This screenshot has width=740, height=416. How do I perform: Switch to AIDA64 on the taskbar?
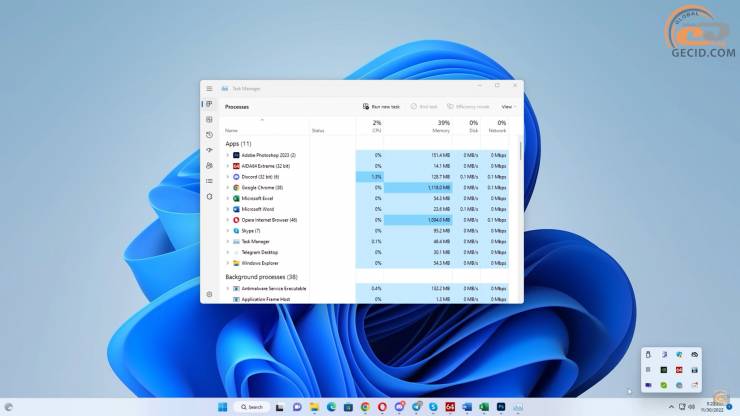[x=450, y=407]
